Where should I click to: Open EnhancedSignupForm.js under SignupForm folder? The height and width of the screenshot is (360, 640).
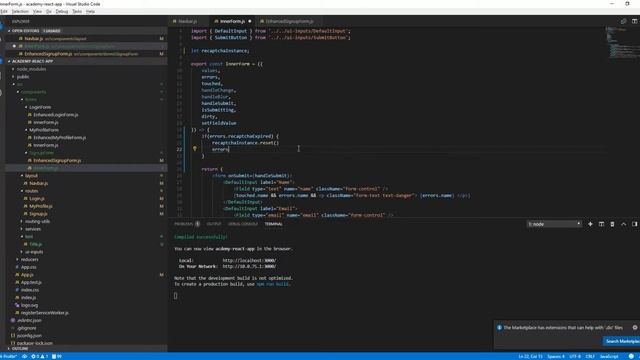(57, 160)
